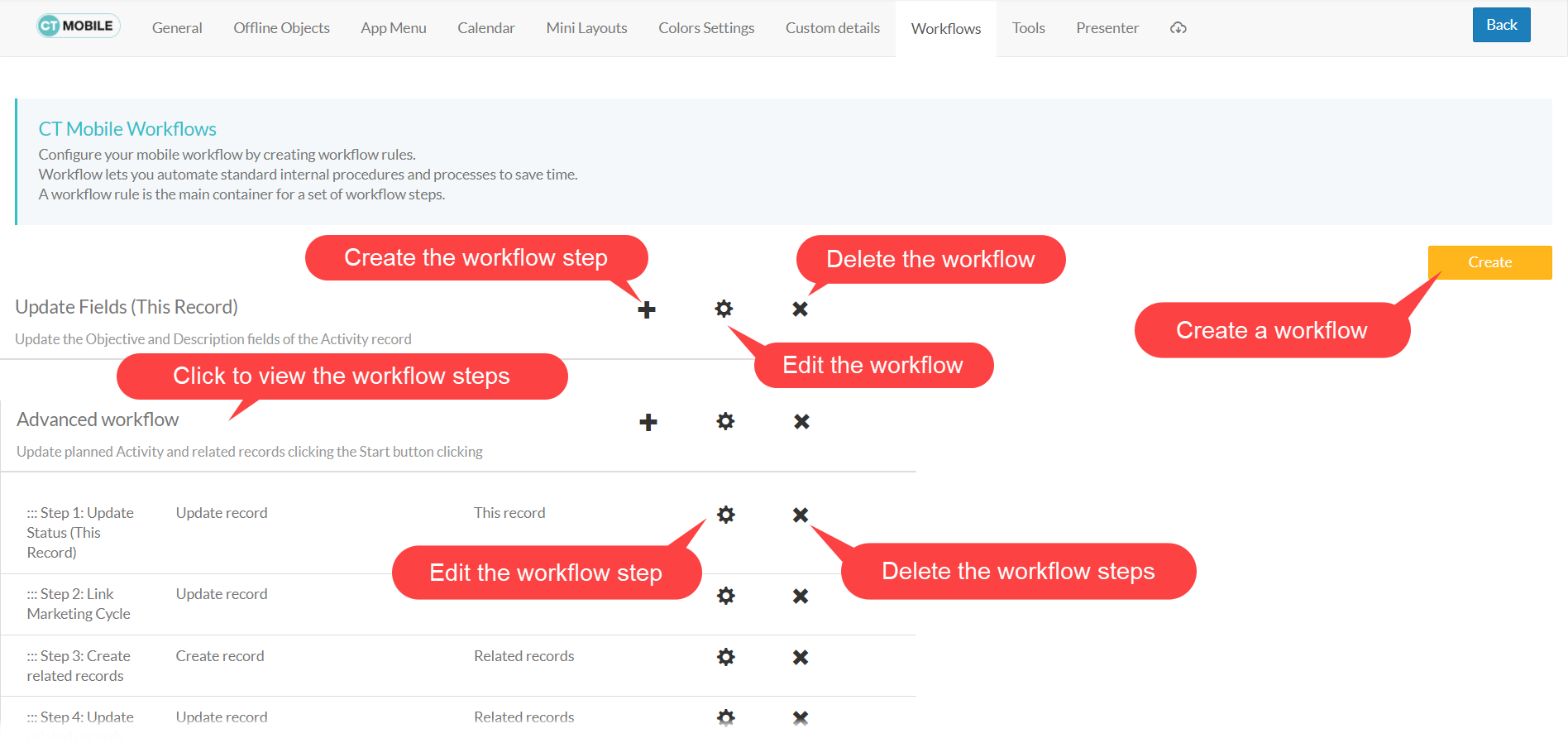This screenshot has height=743, width=1568.
Task: Click 'Update record' action in Step 2
Action: tap(222, 594)
